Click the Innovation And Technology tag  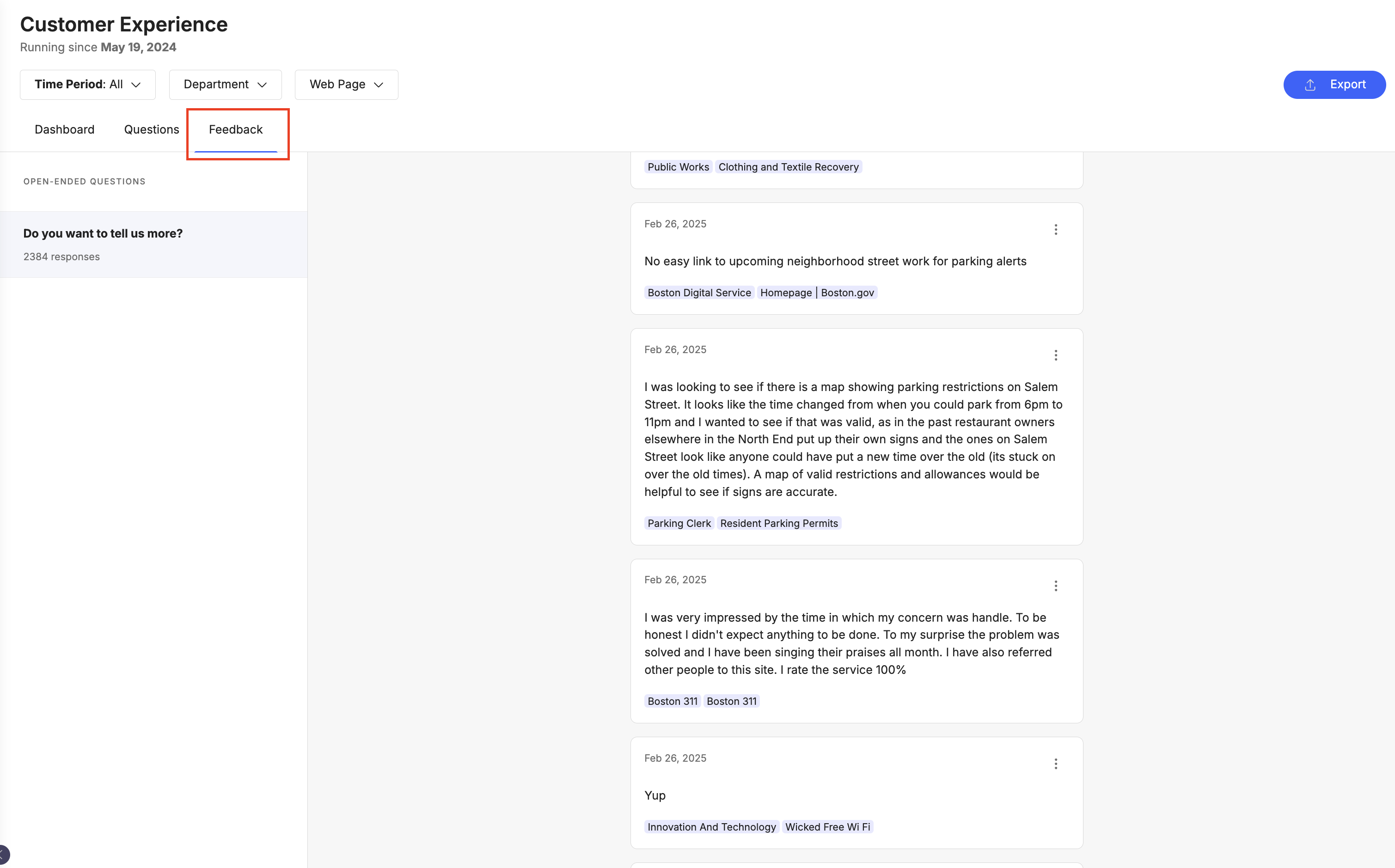click(x=711, y=827)
